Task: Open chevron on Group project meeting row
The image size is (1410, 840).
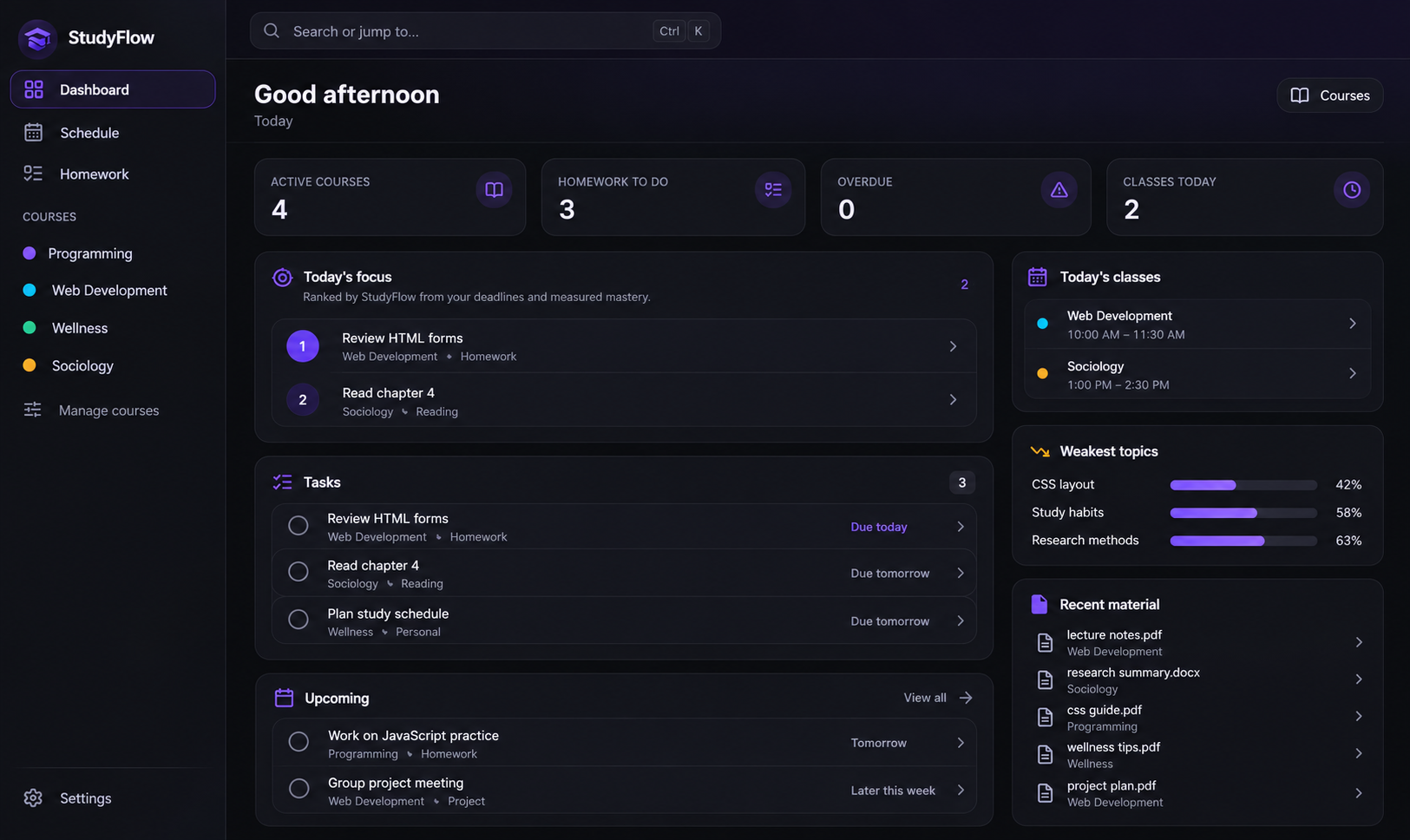Action: 961,791
